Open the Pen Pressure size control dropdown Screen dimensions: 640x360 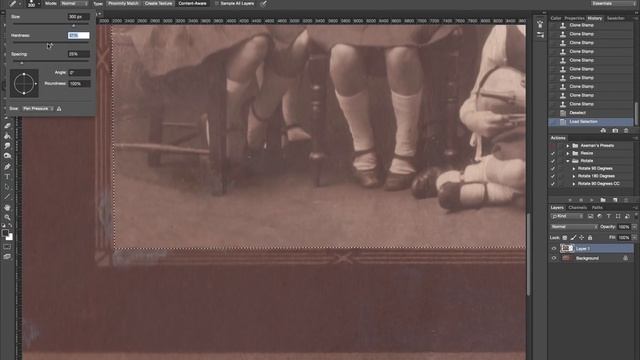click(38, 109)
